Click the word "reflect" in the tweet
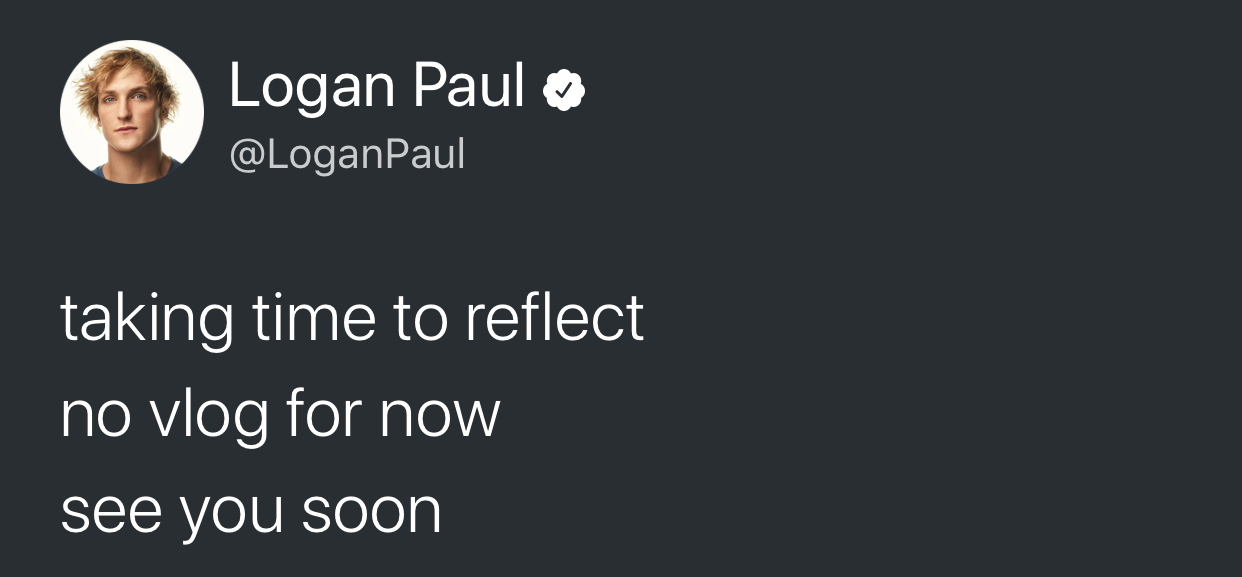 point(555,318)
